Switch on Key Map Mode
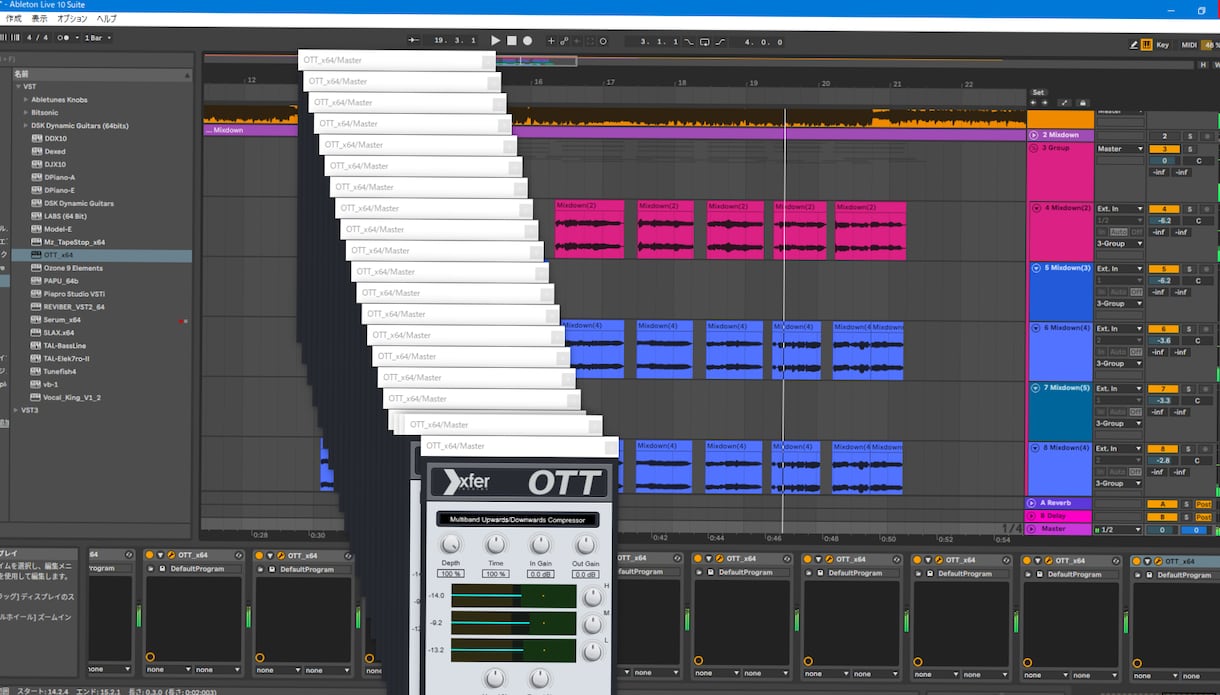Image resolution: width=1220 pixels, height=695 pixels. tap(1162, 44)
